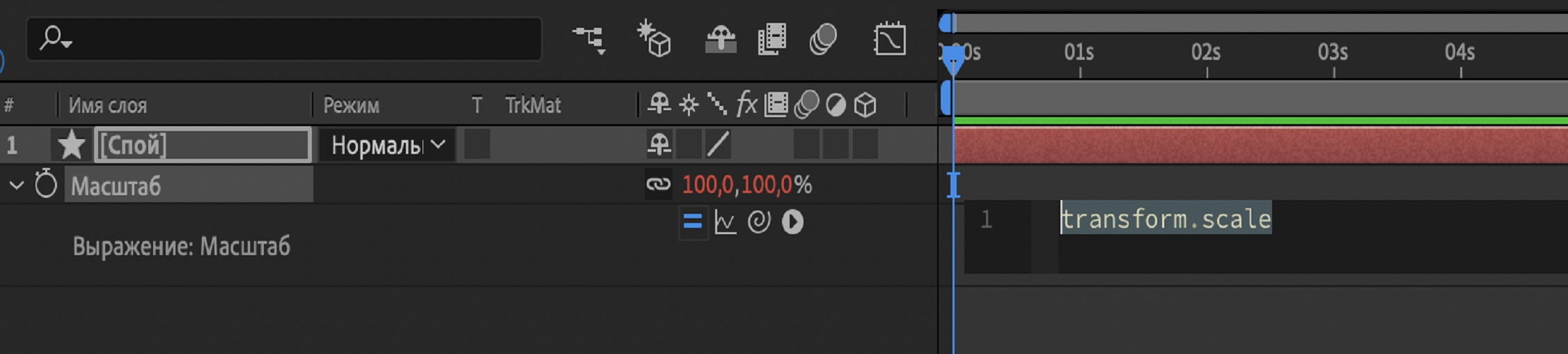Collapse the Масштаб property chevron
This screenshot has height=354, width=1568.
tap(16, 185)
